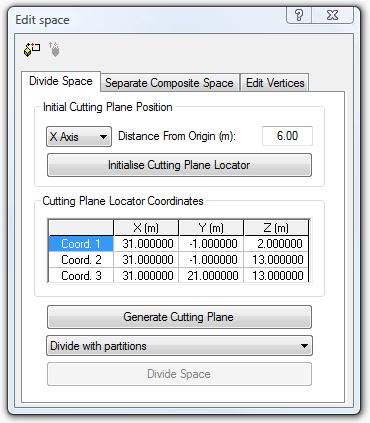Click the Generate Cutting Plane button
The height and width of the screenshot is (423, 370).
click(179, 317)
